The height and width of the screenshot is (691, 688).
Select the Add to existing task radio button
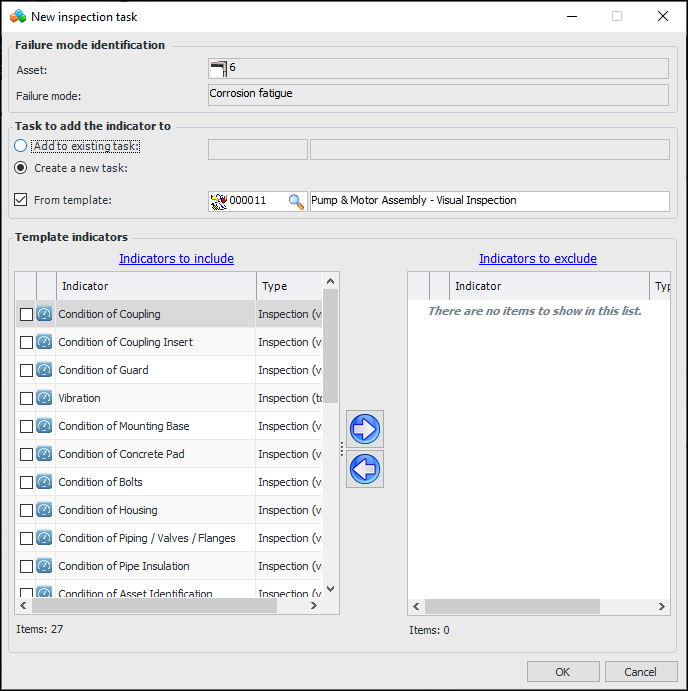point(21,146)
